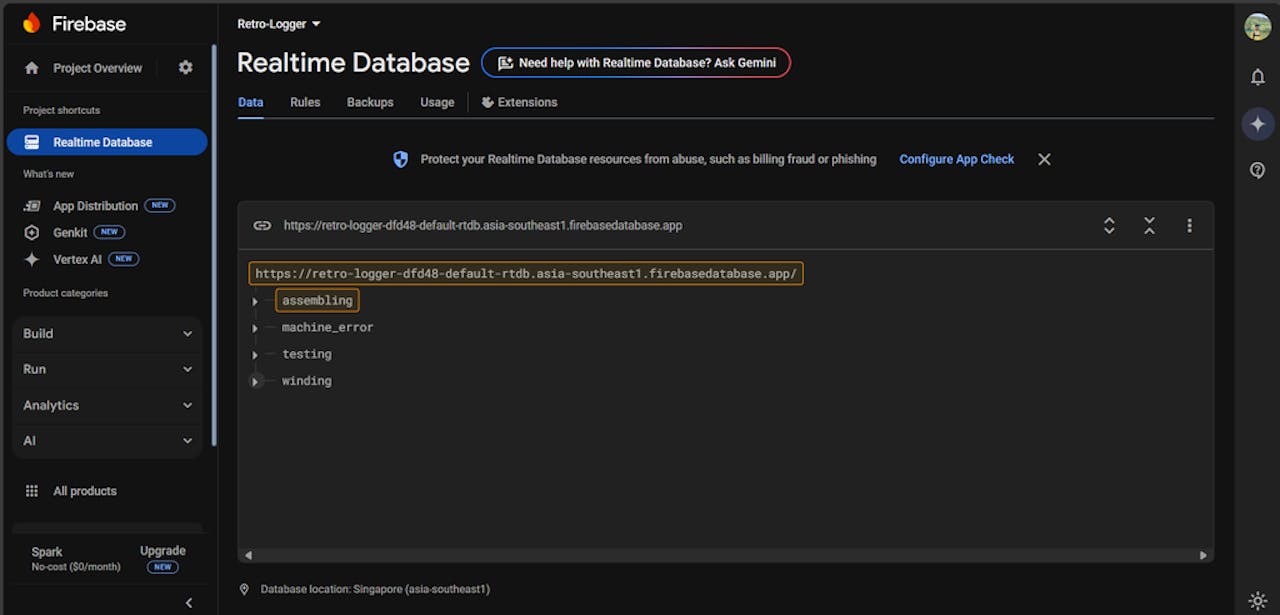Image resolution: width=1280 pixels, height=615 pixels.
Task: Click the expand all nodes icon
Action: click(1109, 226)
